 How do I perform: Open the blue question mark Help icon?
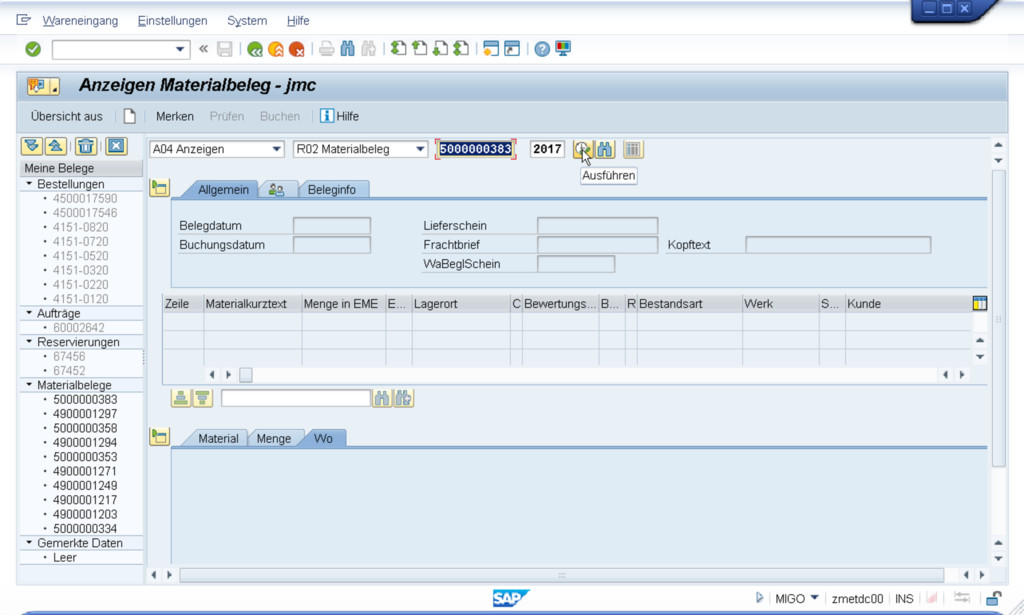tap(542, 49)
